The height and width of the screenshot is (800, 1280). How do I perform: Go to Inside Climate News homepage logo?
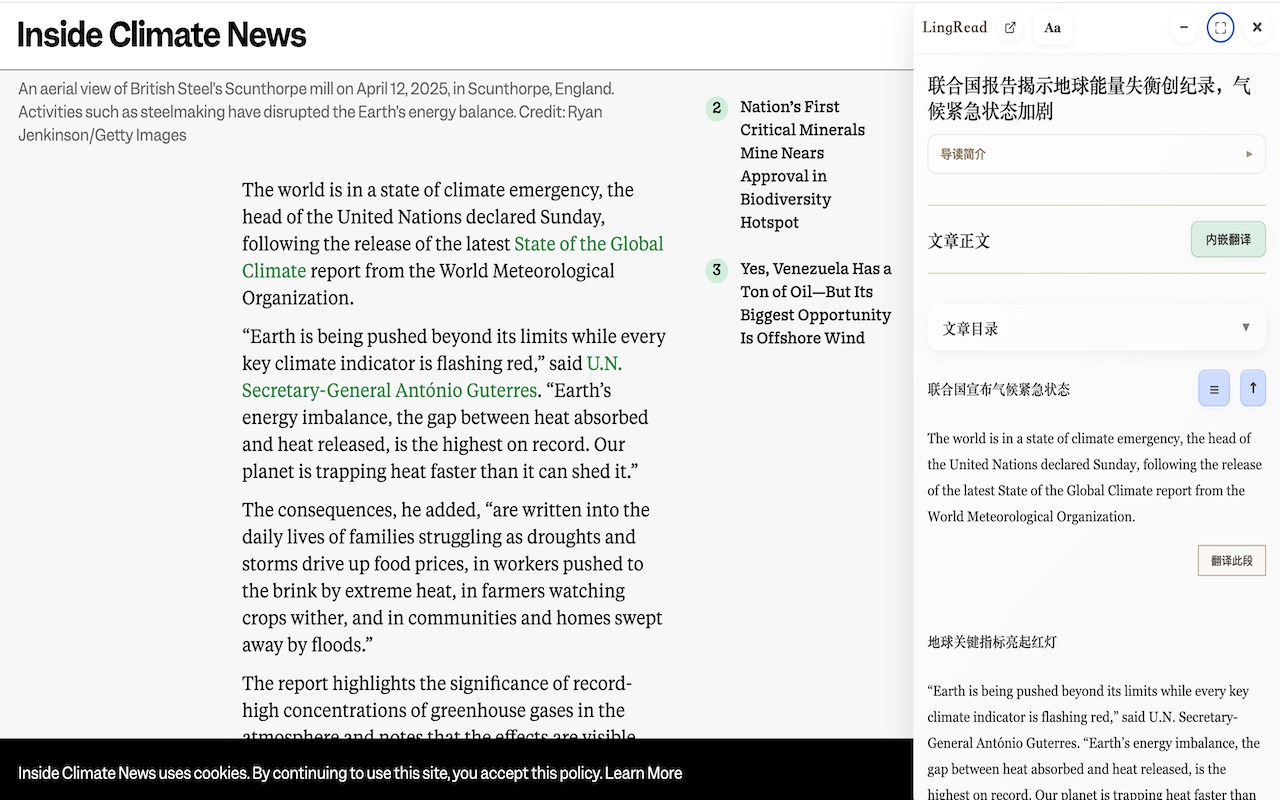162,35
